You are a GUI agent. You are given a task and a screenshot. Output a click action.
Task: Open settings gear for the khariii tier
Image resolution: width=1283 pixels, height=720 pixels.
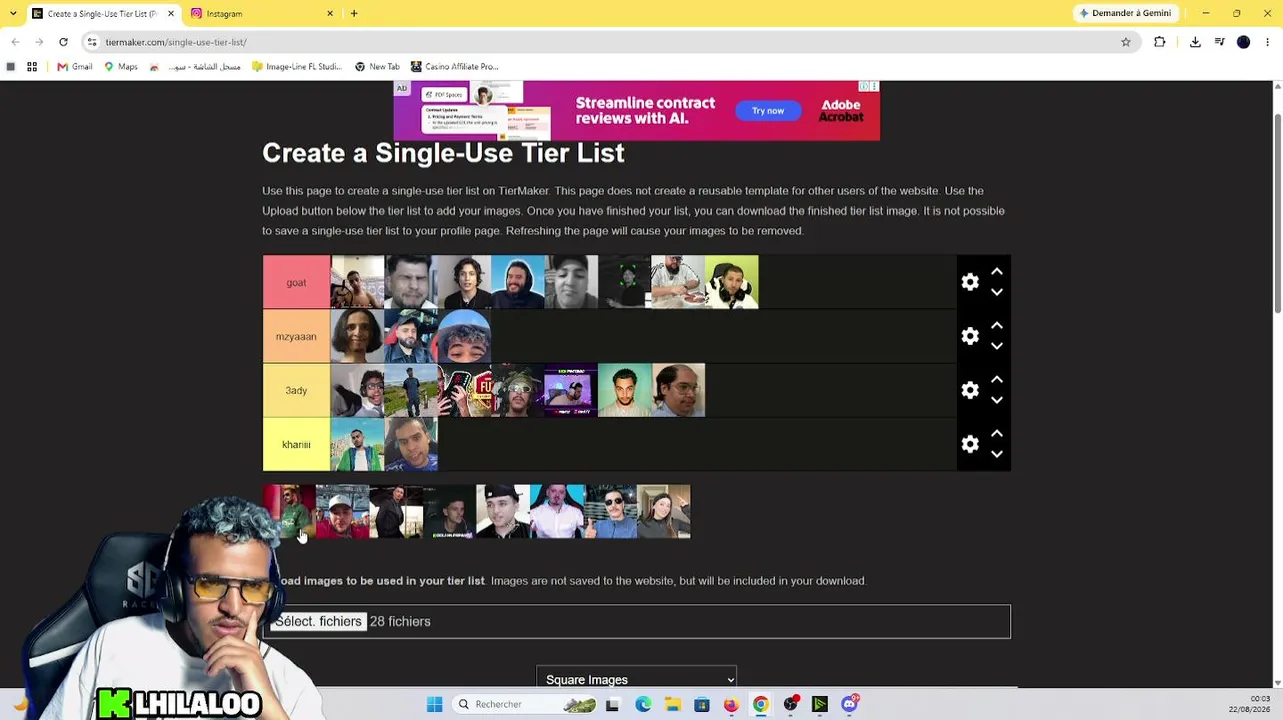click(x=970, y=444)
